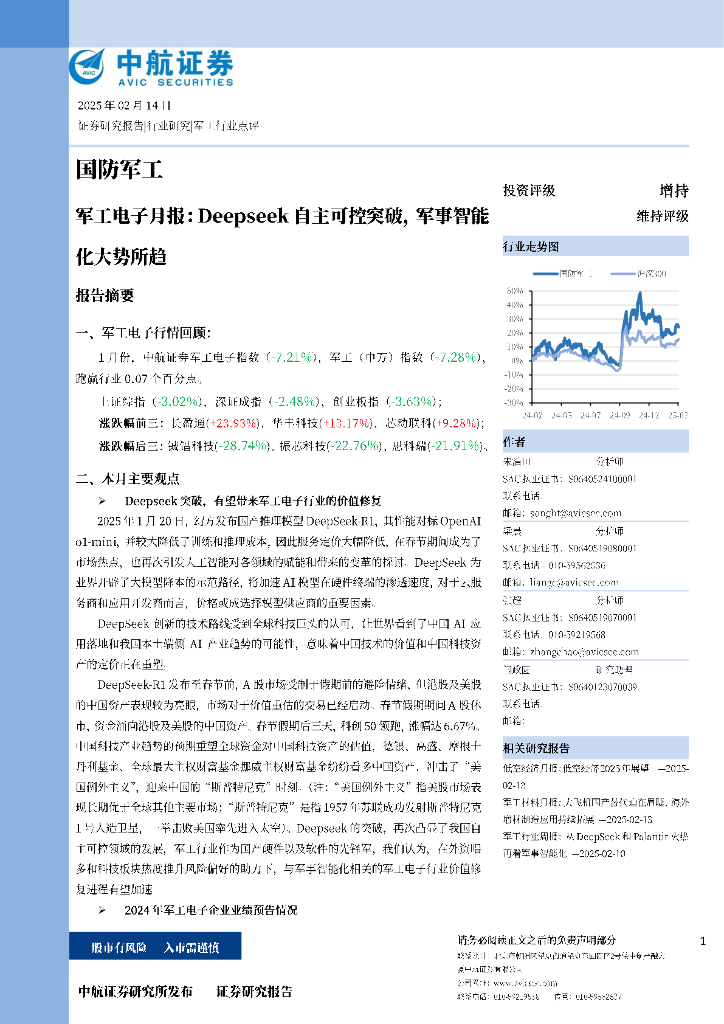Click the bullet heading 'Deepseek突破,有望带来军工电子行业的价值修复'
724x1024 pixels.
click(x=253, y=501)
